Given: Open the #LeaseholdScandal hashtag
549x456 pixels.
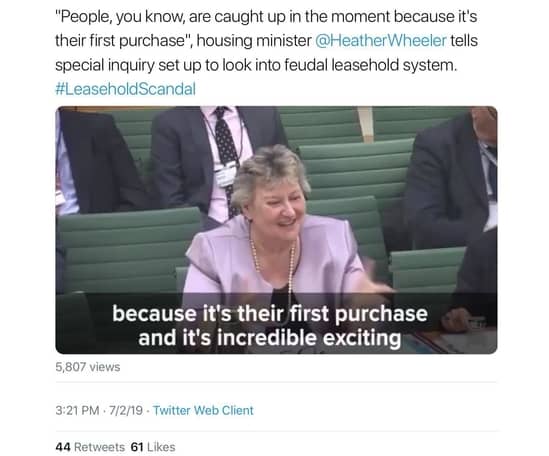Looking at the screenshot, I should [x=125, y=89].
